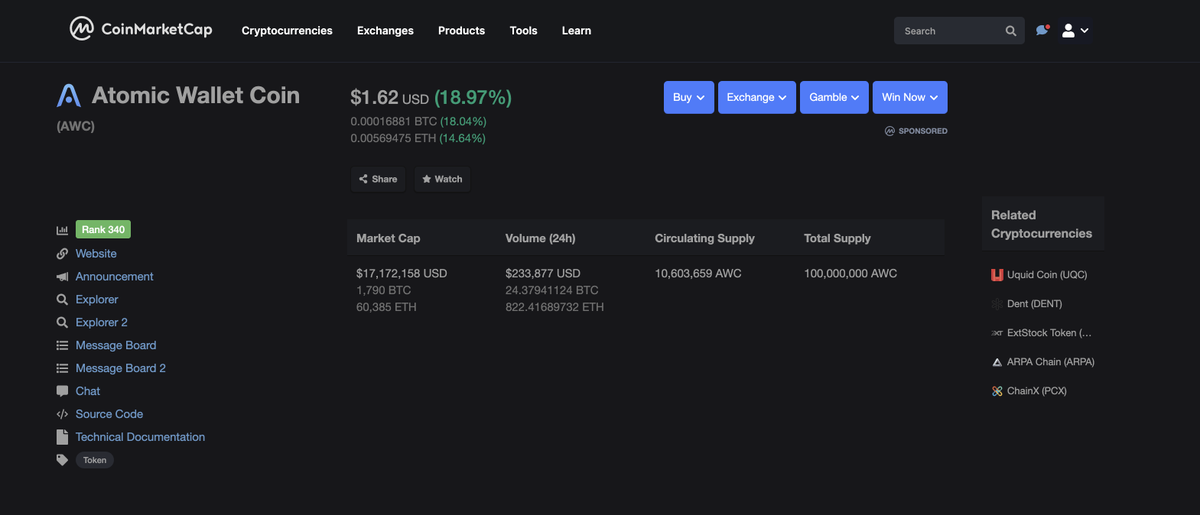Click the $17,172,158 USD market cap value
The width and height of the screenshot is (1200, 515).
point(402,274)
